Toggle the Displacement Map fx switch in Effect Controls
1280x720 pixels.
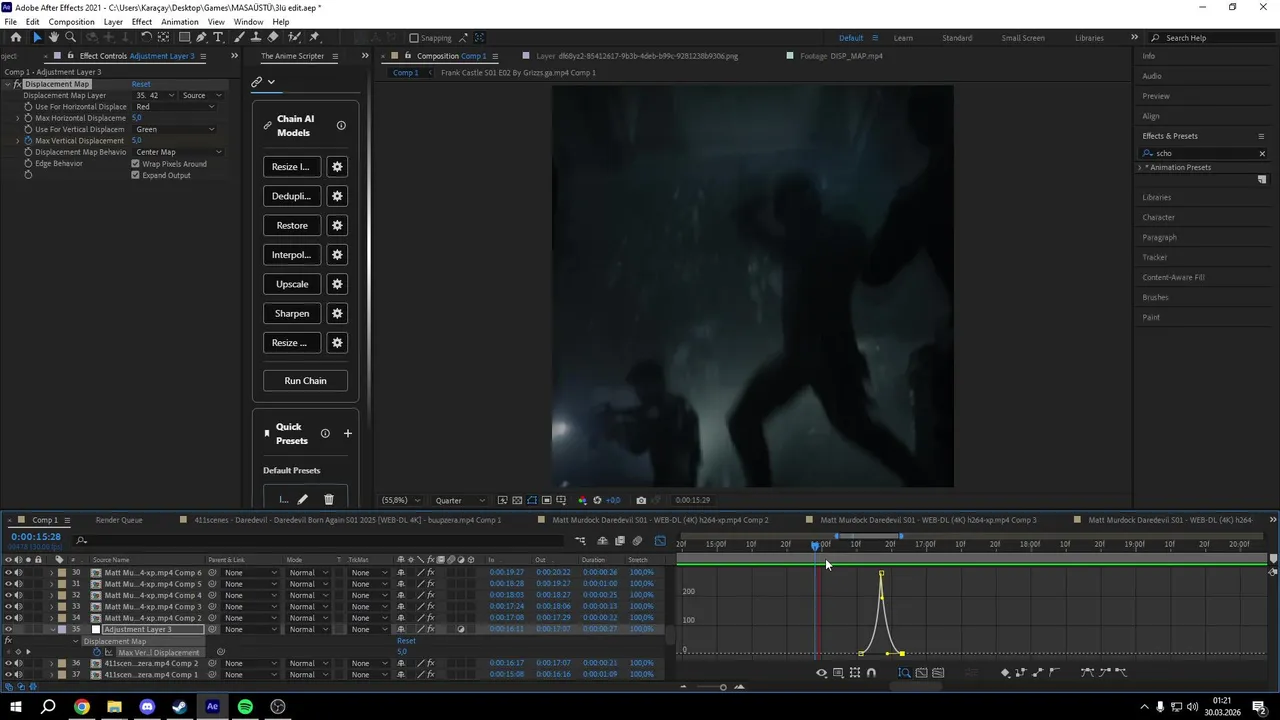click(17, 84)
